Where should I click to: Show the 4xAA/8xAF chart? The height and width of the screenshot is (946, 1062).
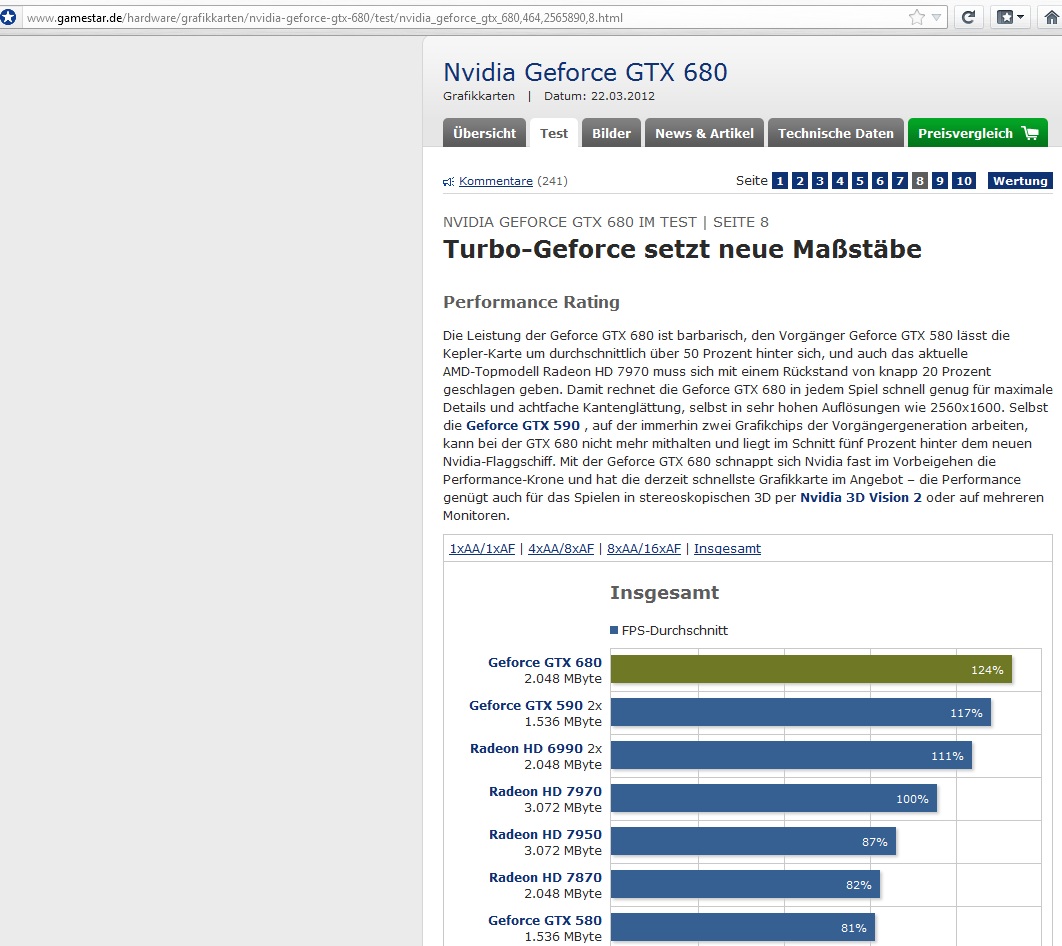561,549
